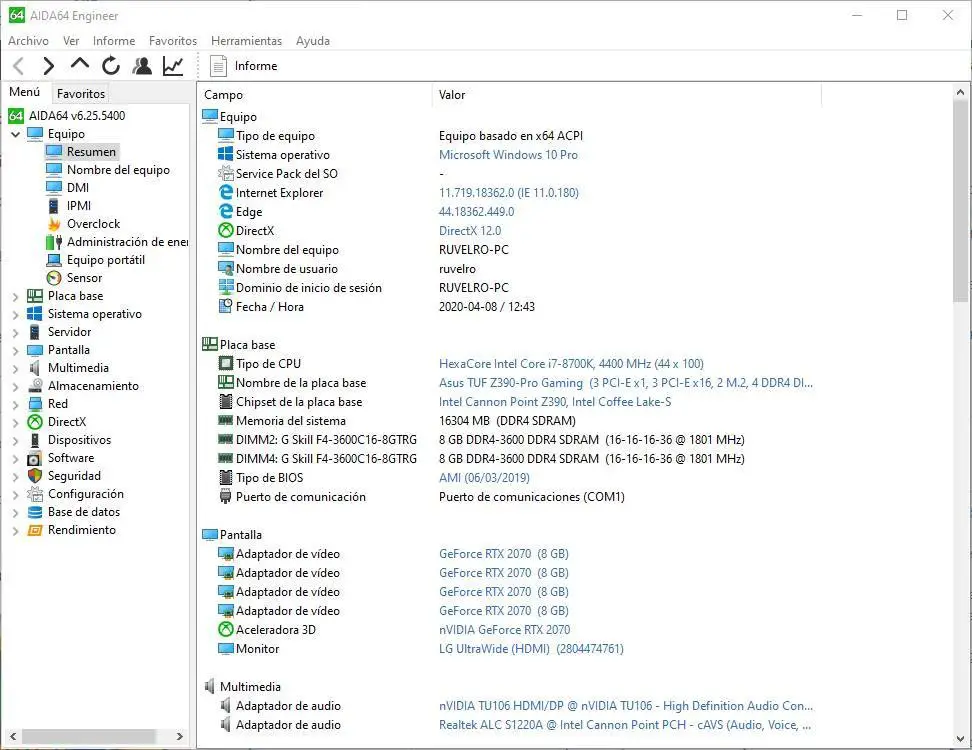Open the HexaCore Intel Core i7-8700K link
972x750 pixels.
571,364
